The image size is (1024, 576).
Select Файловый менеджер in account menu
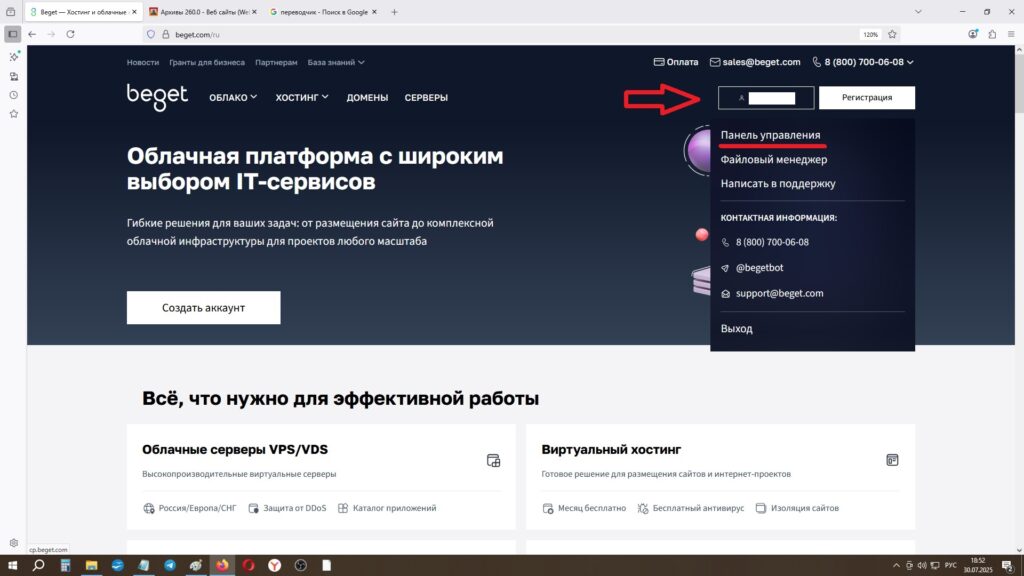[774, 159]
